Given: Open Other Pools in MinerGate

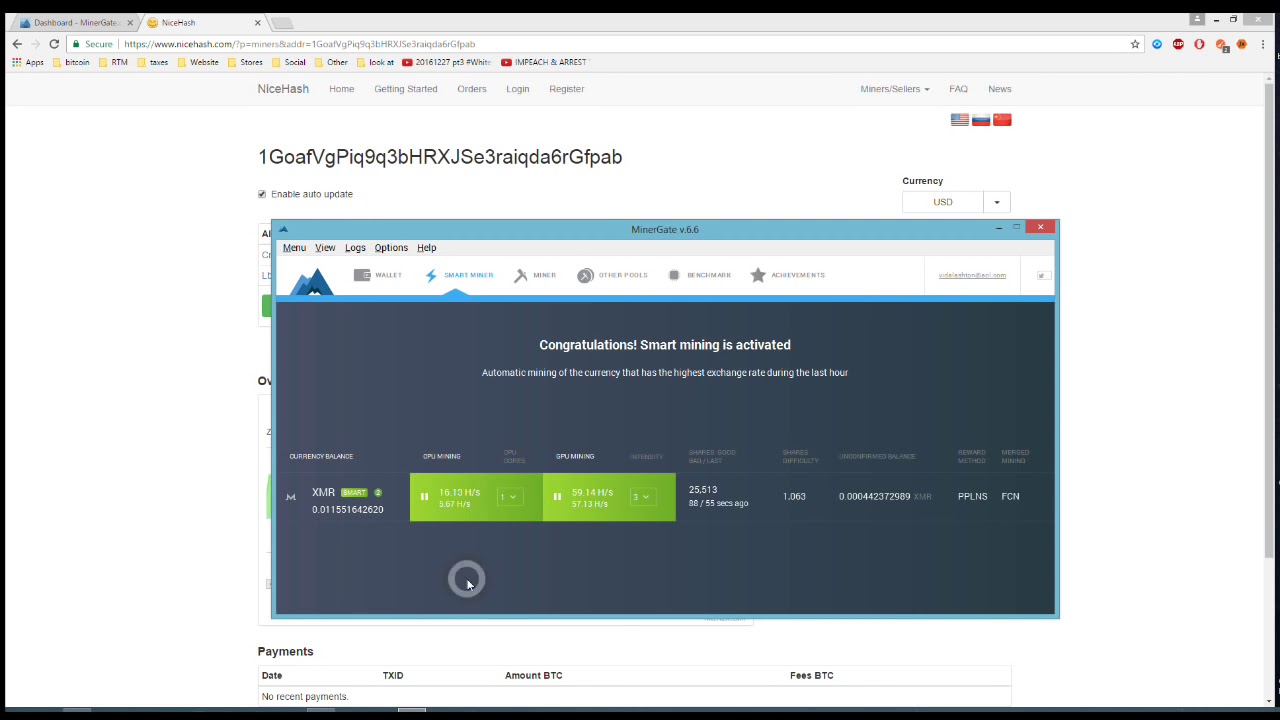Looking at the screenshot, I should 612,275.
